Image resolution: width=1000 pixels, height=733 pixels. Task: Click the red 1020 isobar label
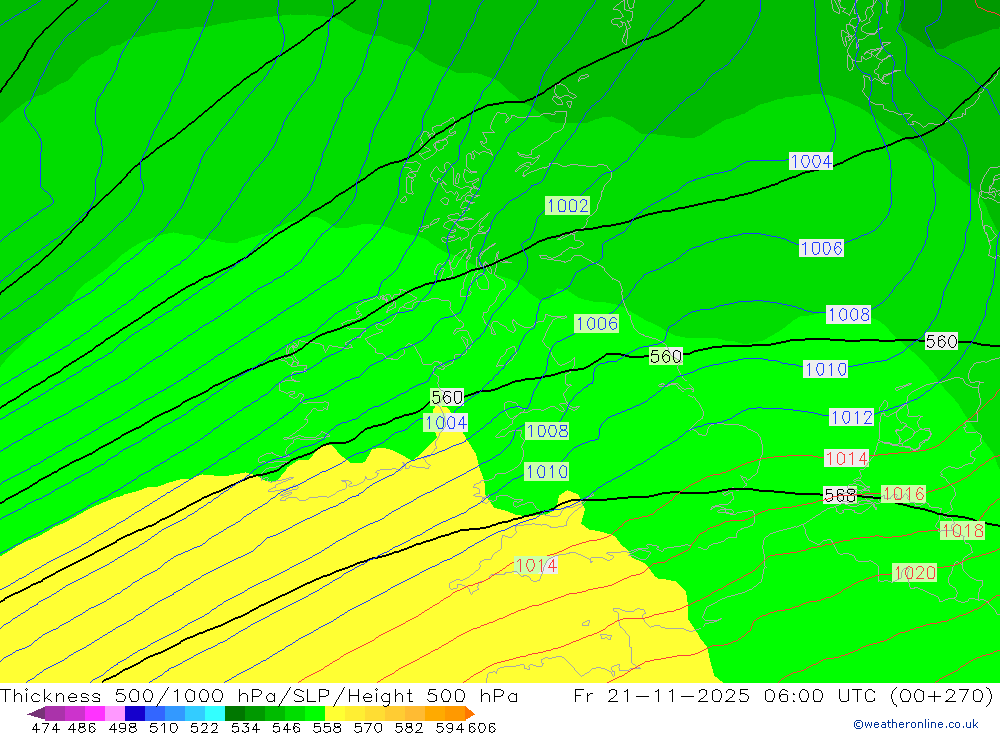tap(915, 573)
